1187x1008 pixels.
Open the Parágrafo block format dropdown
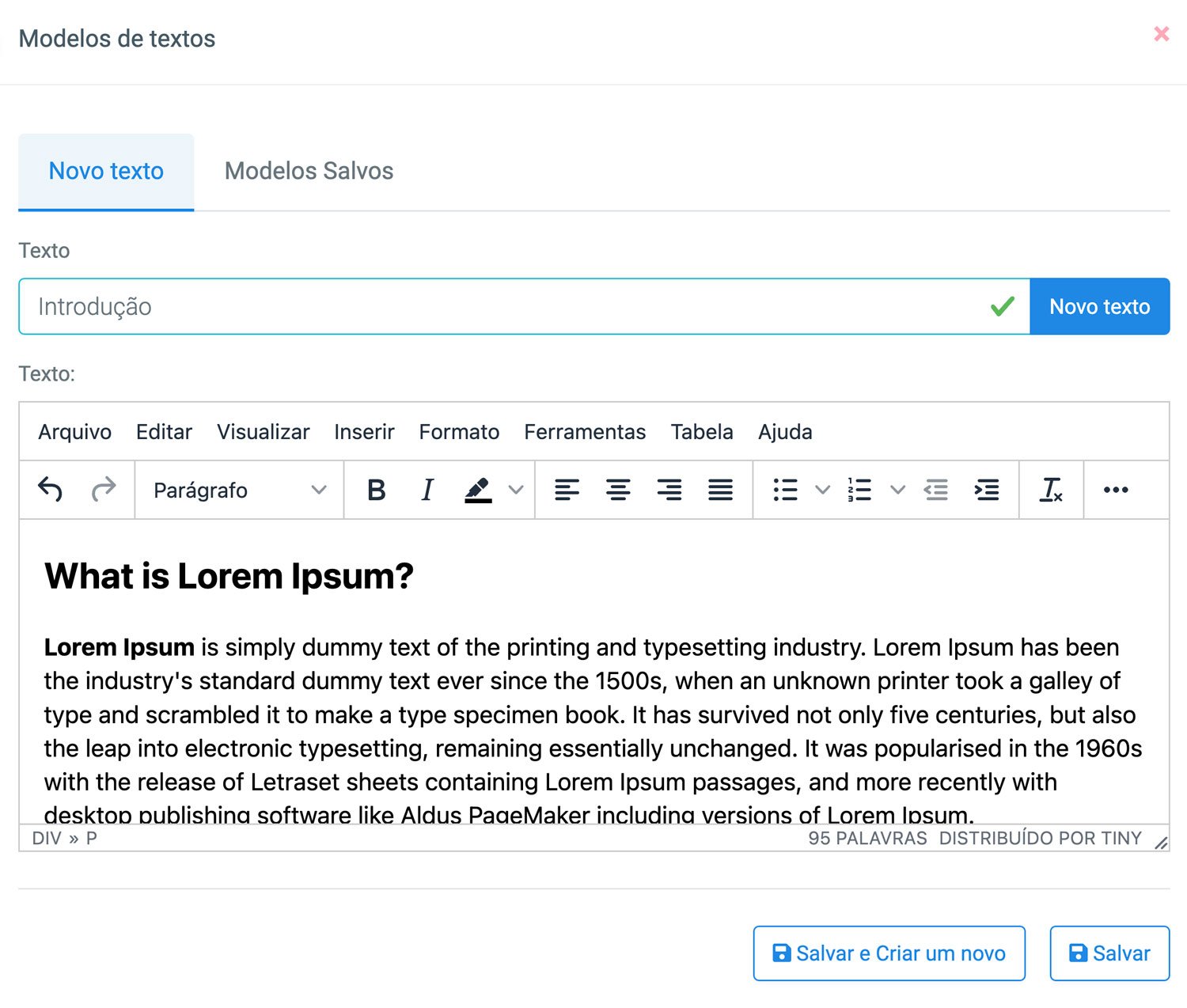coord(240,490)
